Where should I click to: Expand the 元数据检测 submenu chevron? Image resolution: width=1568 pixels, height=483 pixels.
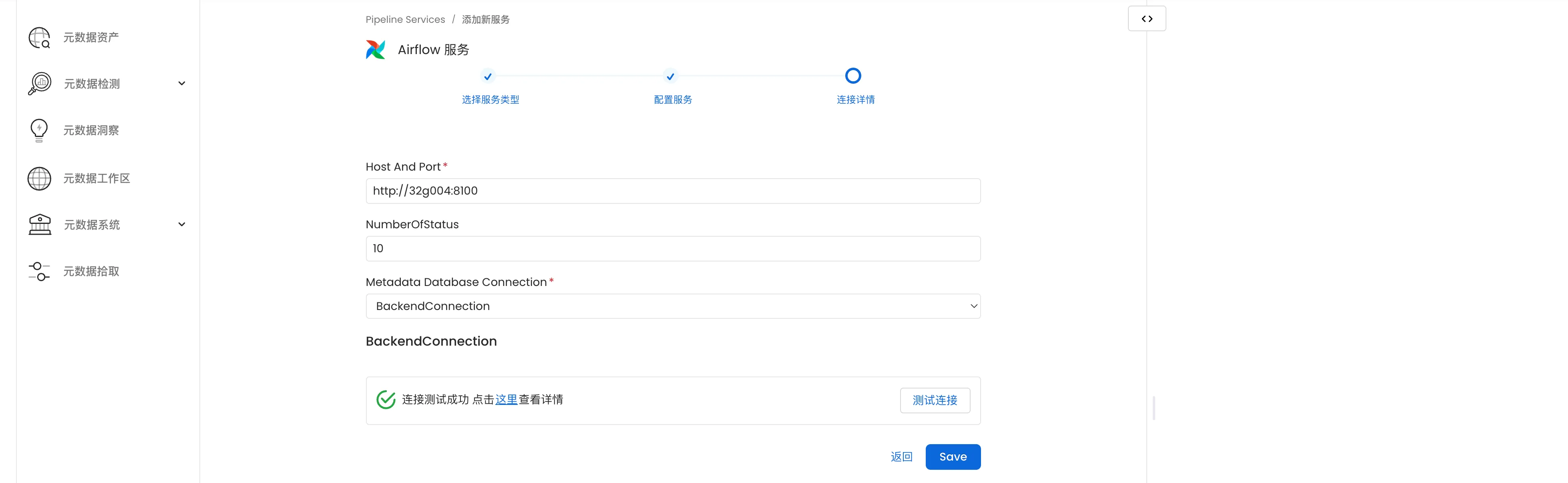click(181, 83)
